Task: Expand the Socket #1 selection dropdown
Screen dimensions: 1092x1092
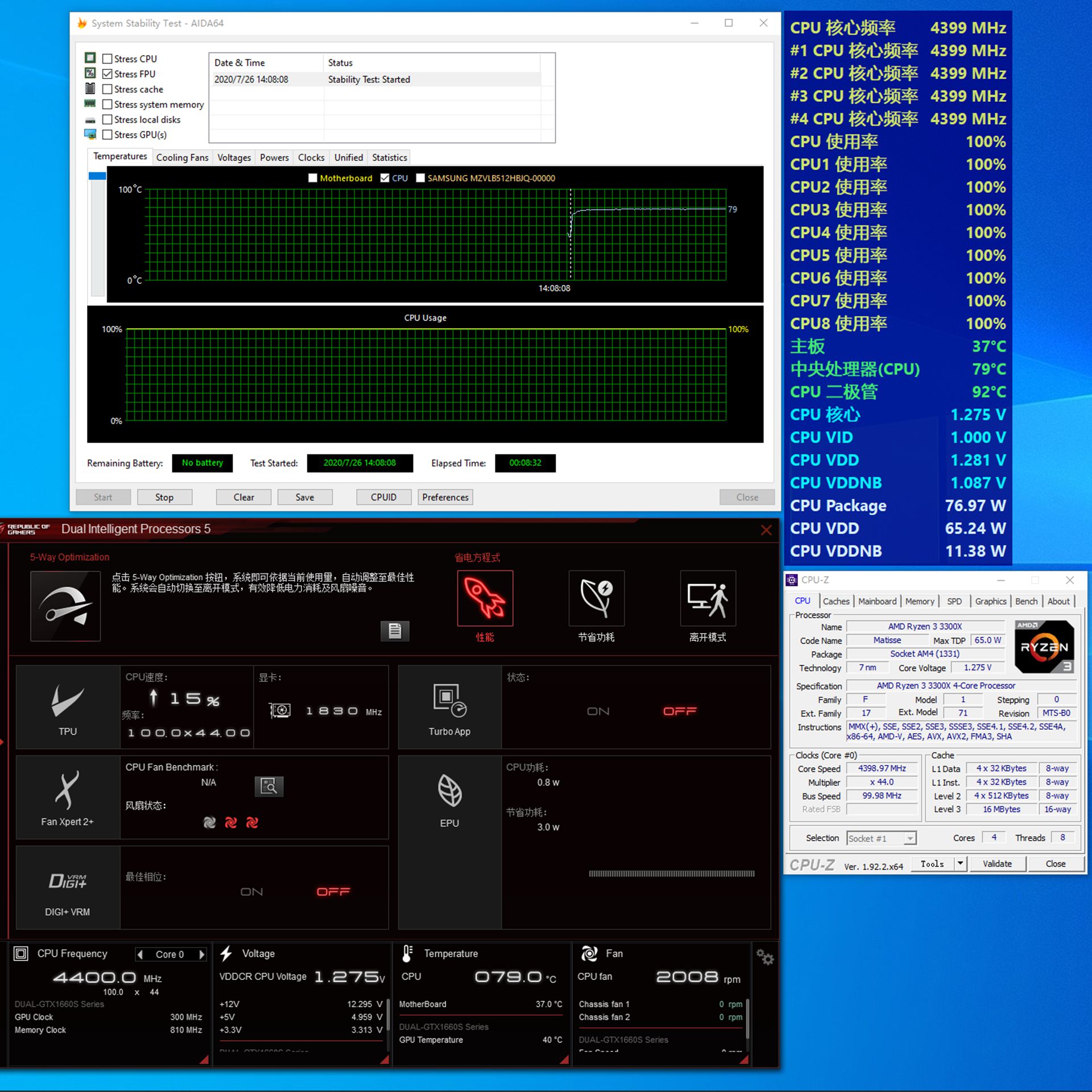Action: click(910, 838)
